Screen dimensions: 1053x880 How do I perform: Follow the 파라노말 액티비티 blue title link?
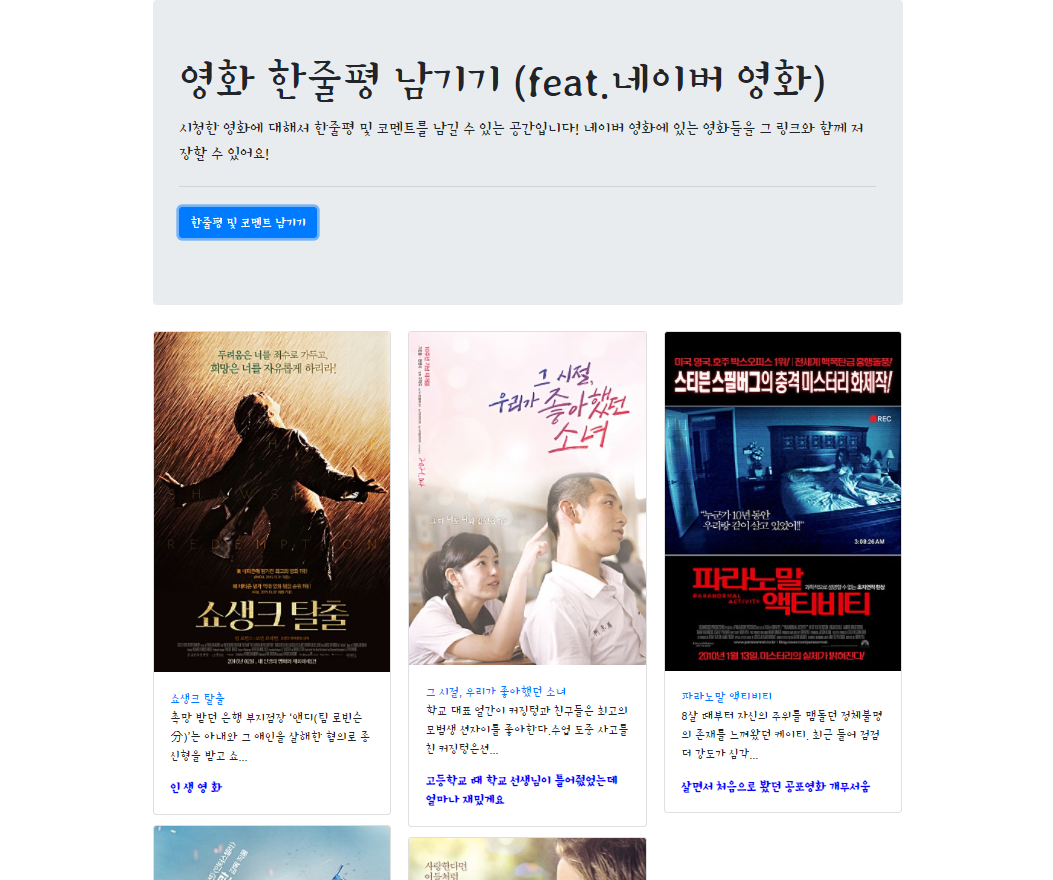(727, 696)
